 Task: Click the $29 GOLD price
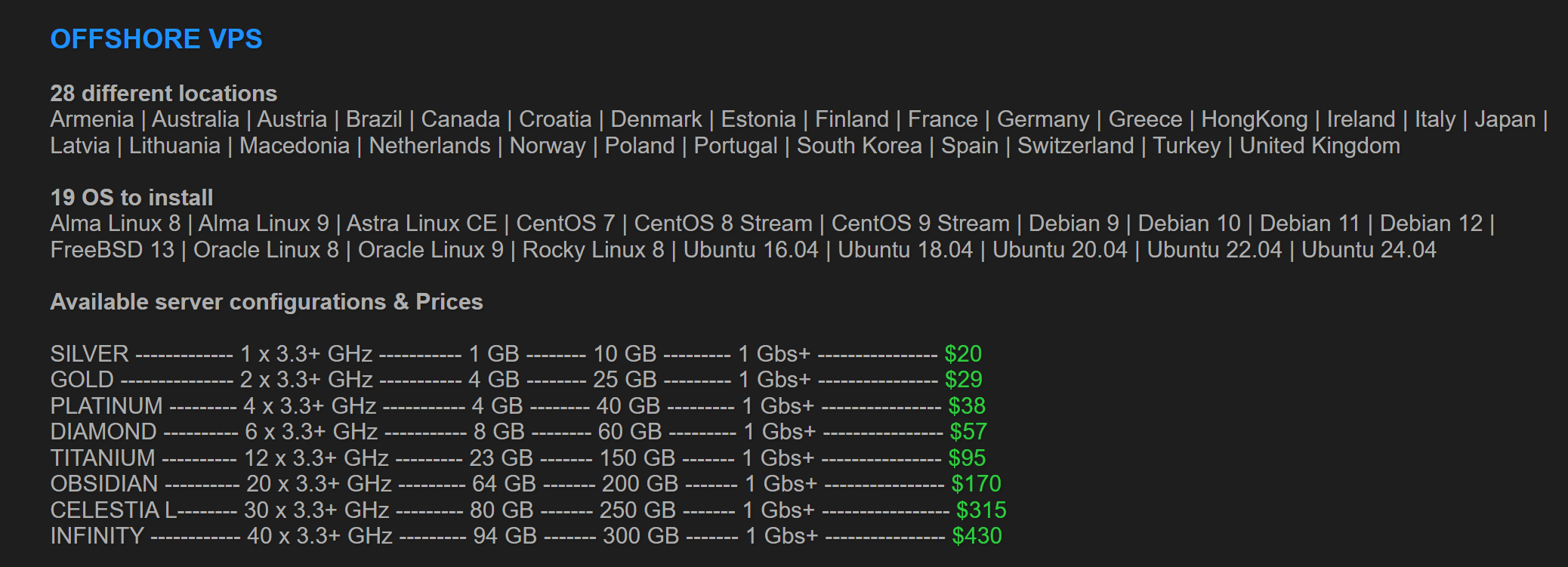(x=963, y=380)
